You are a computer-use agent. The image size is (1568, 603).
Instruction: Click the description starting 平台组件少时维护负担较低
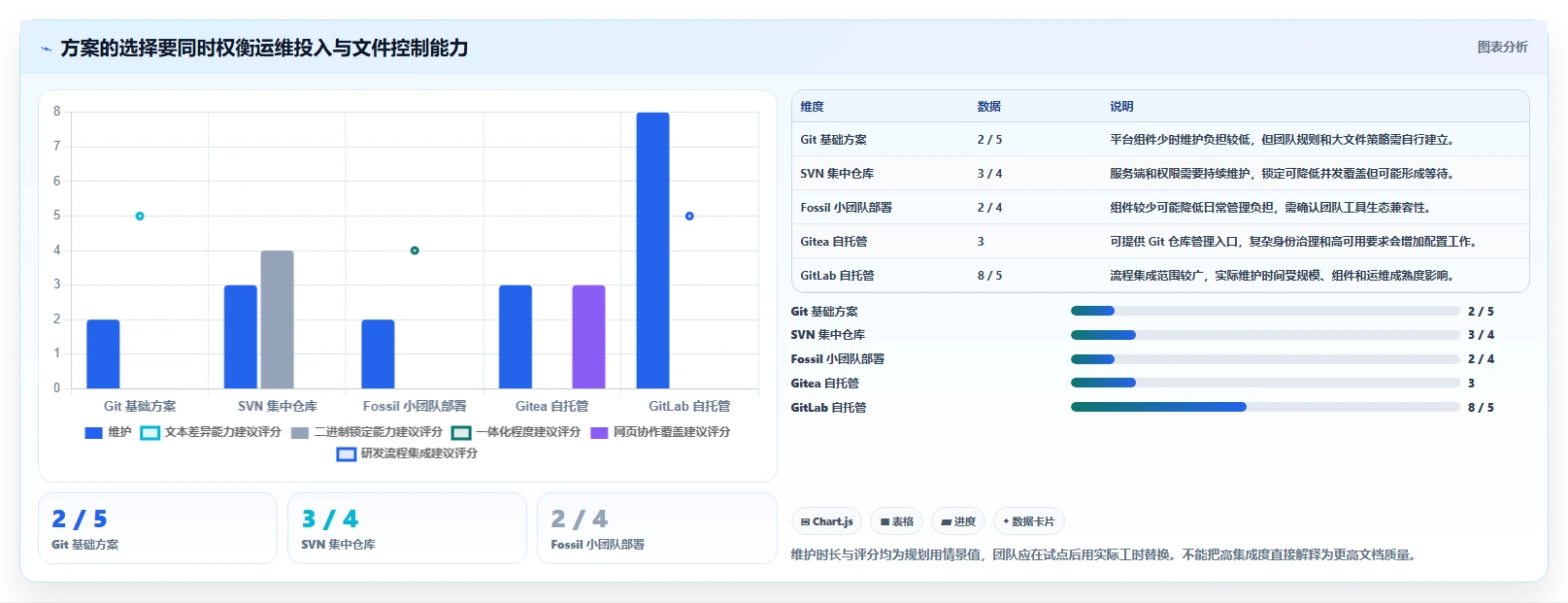(1283, 140)
